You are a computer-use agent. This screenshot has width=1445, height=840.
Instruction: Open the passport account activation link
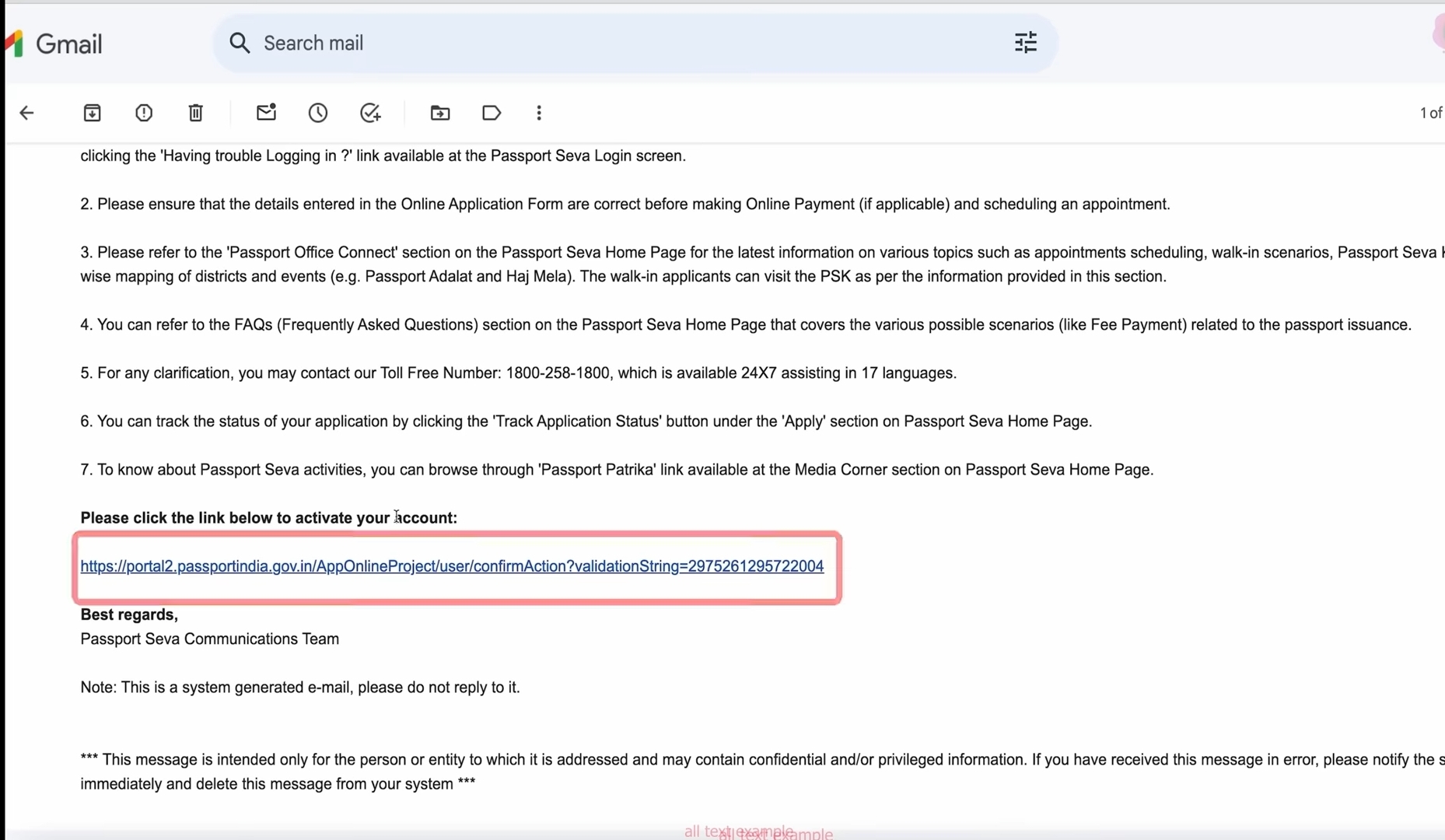pyautogui.click(x=452, y=566)
